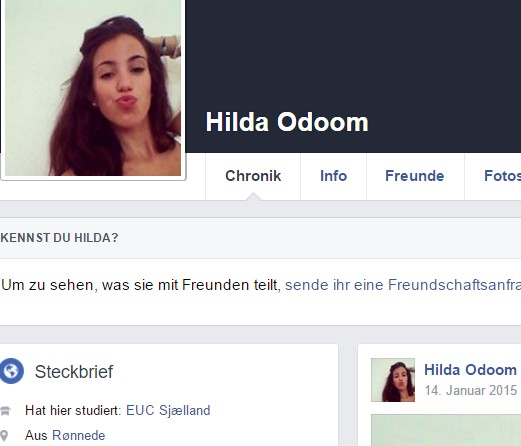Open Hilda Odoom's large profile picture
Screen dimensions: 521x446
(93, 88)
